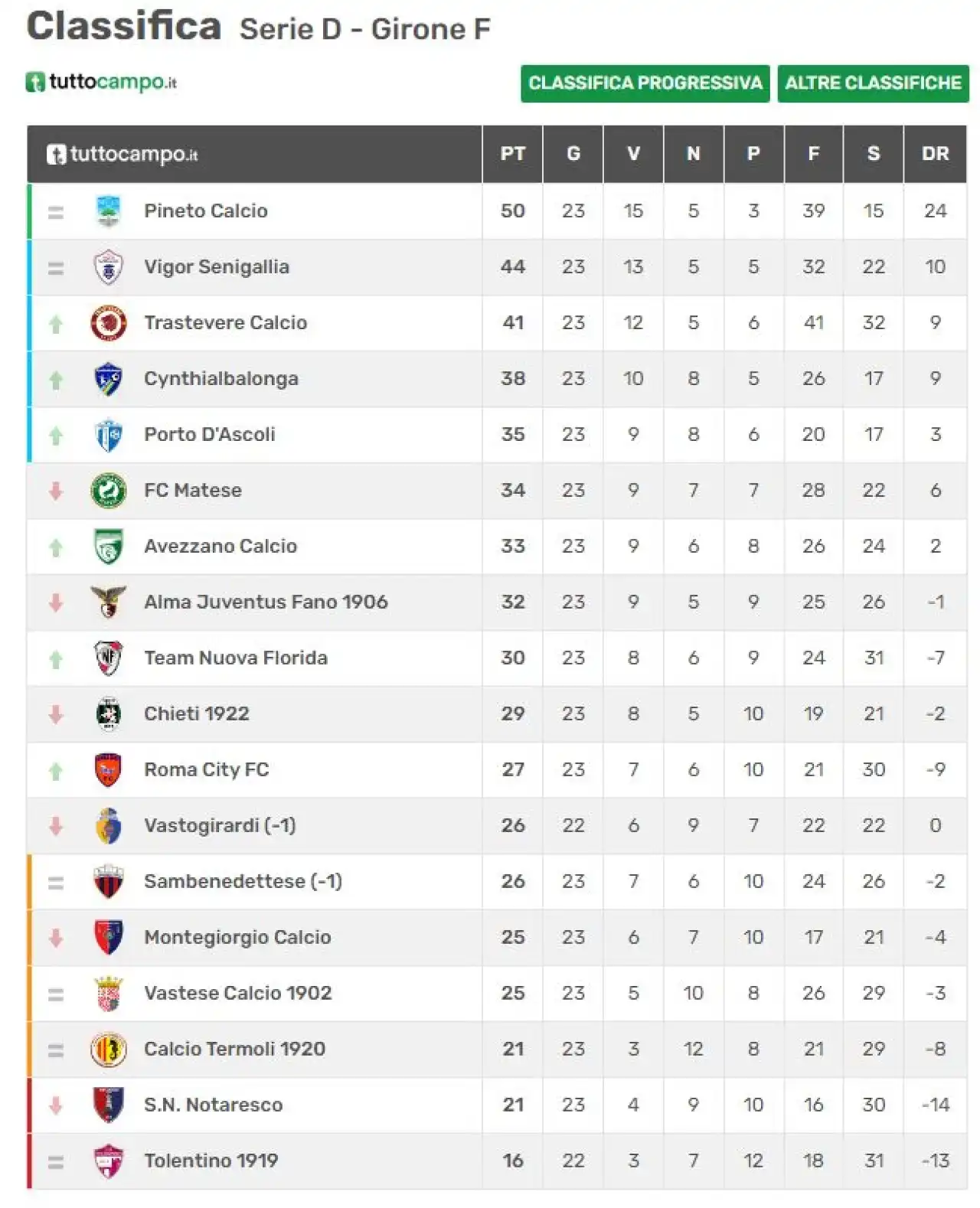Click the Vigor Senigallia team crest
Screen dimensions: 980x1208
[x=109, y=267]
